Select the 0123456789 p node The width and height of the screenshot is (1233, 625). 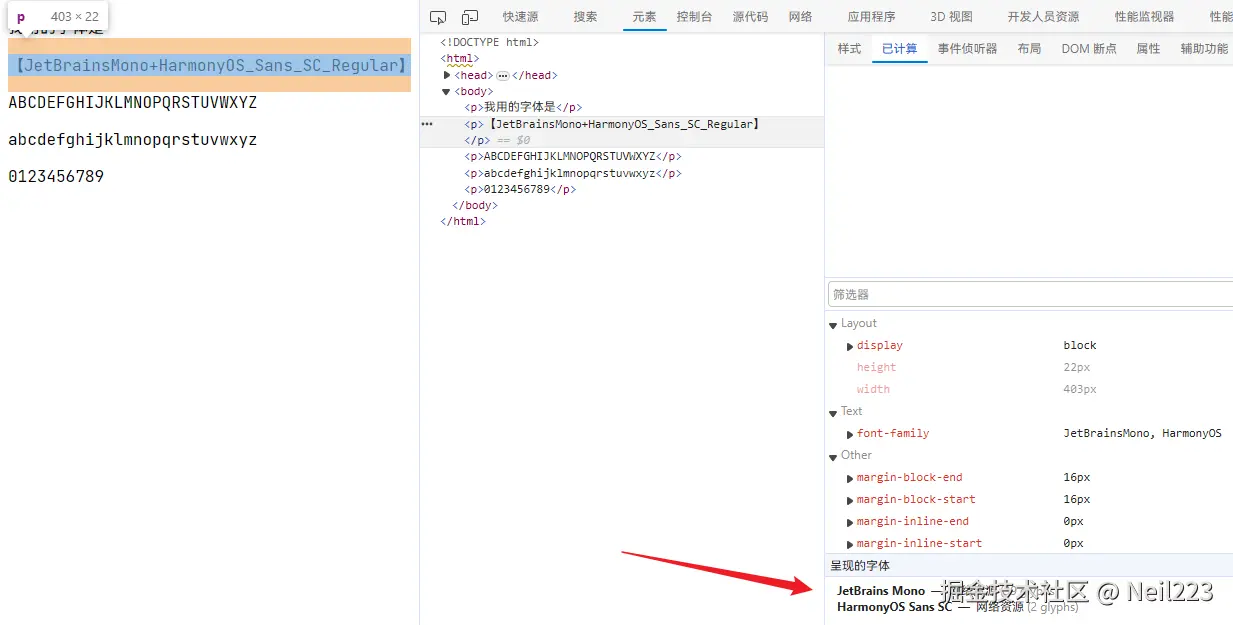coord(520,189)
